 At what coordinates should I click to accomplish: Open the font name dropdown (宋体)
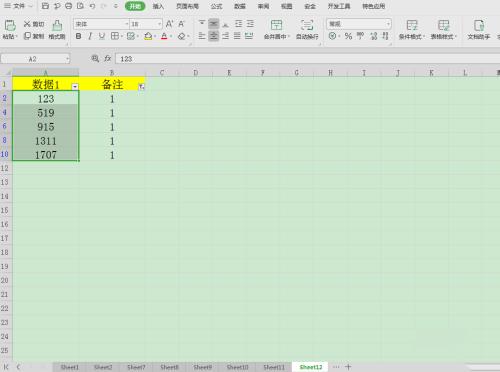126,24
